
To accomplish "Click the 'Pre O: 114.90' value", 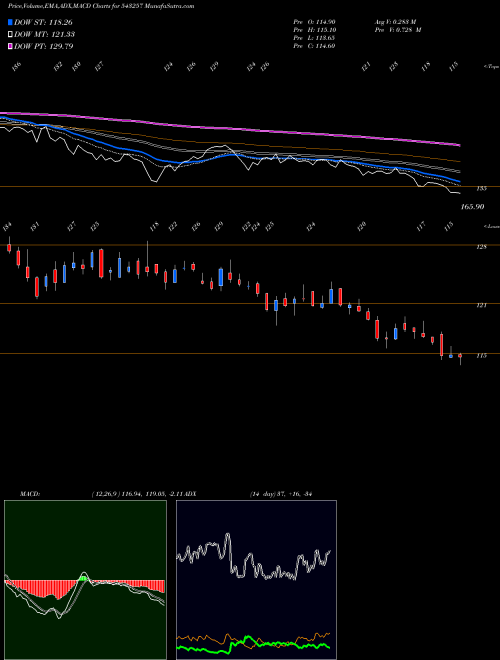I will point(314,22).
